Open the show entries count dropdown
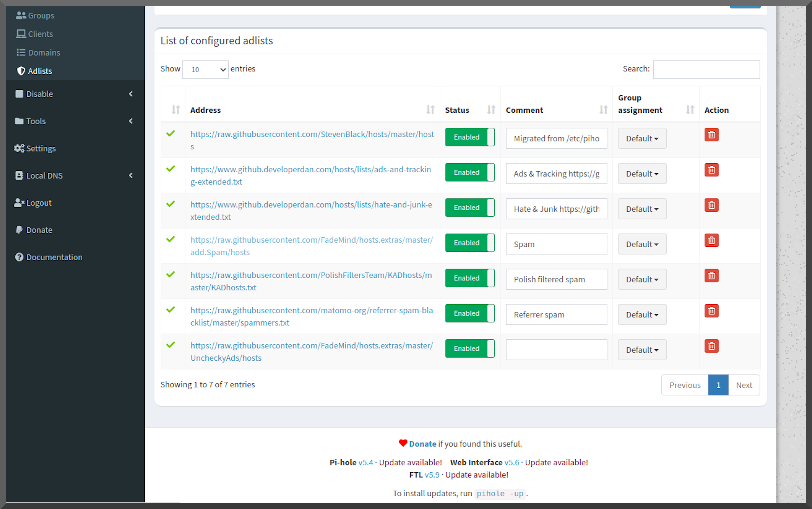The width and height of the screenshot is (812, 509). pyautogui.click(x=205, y=69)
